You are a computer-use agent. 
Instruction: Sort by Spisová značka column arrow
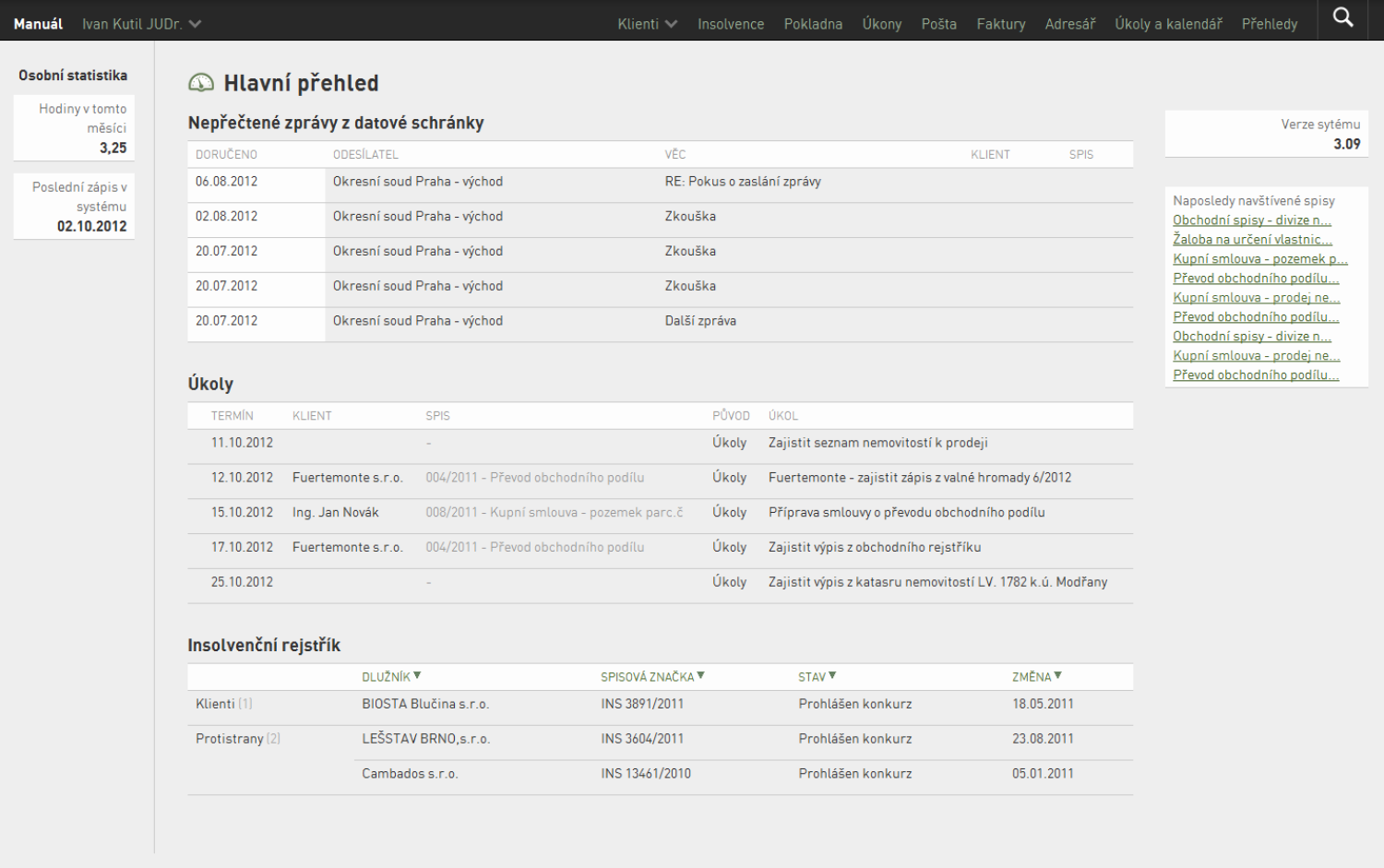(701, 676)
